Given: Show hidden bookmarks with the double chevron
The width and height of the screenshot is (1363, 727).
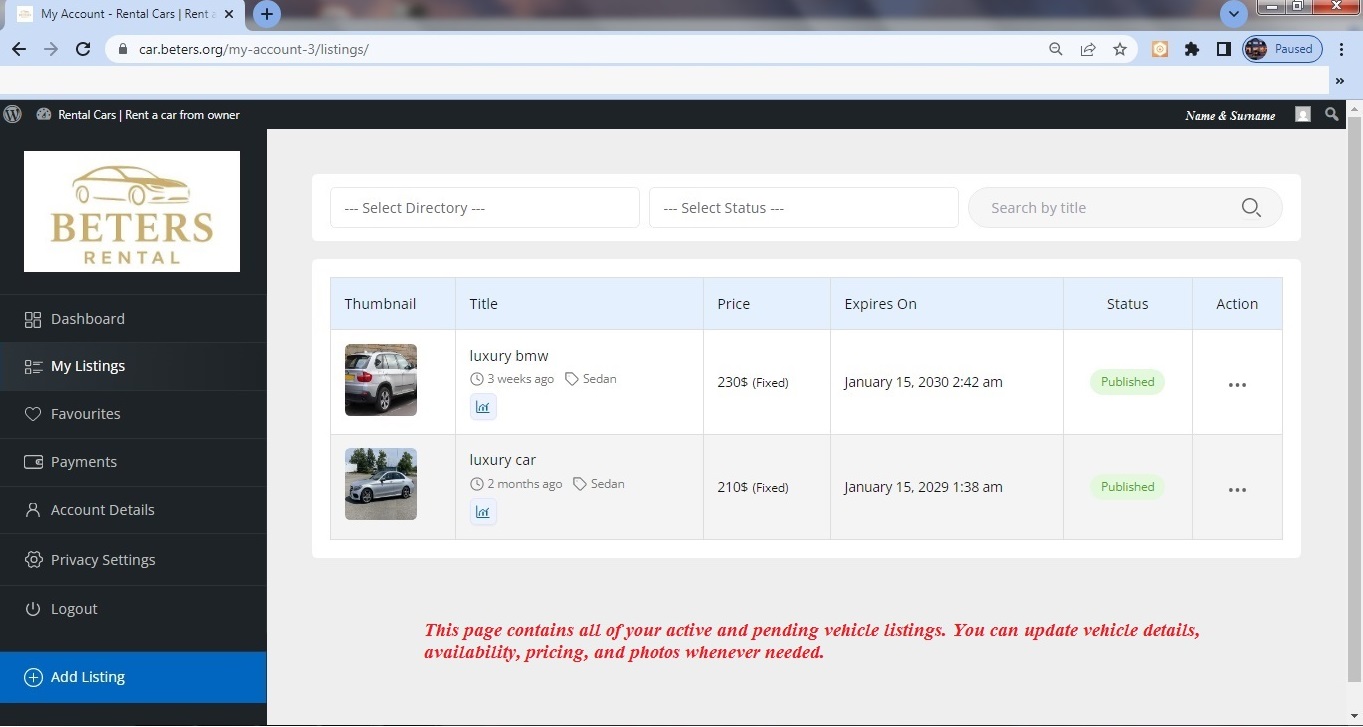Looking at the screenshot, I should [1340, 81].
